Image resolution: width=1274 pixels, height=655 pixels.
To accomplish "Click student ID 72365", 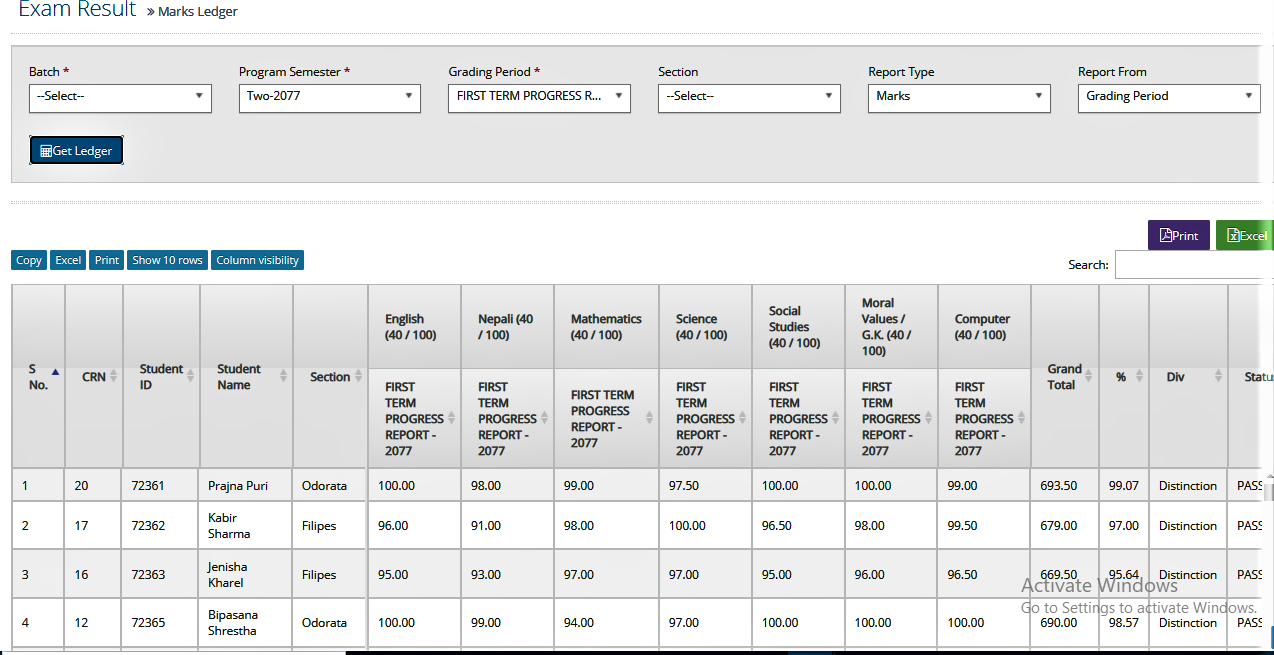I will 148,623.
